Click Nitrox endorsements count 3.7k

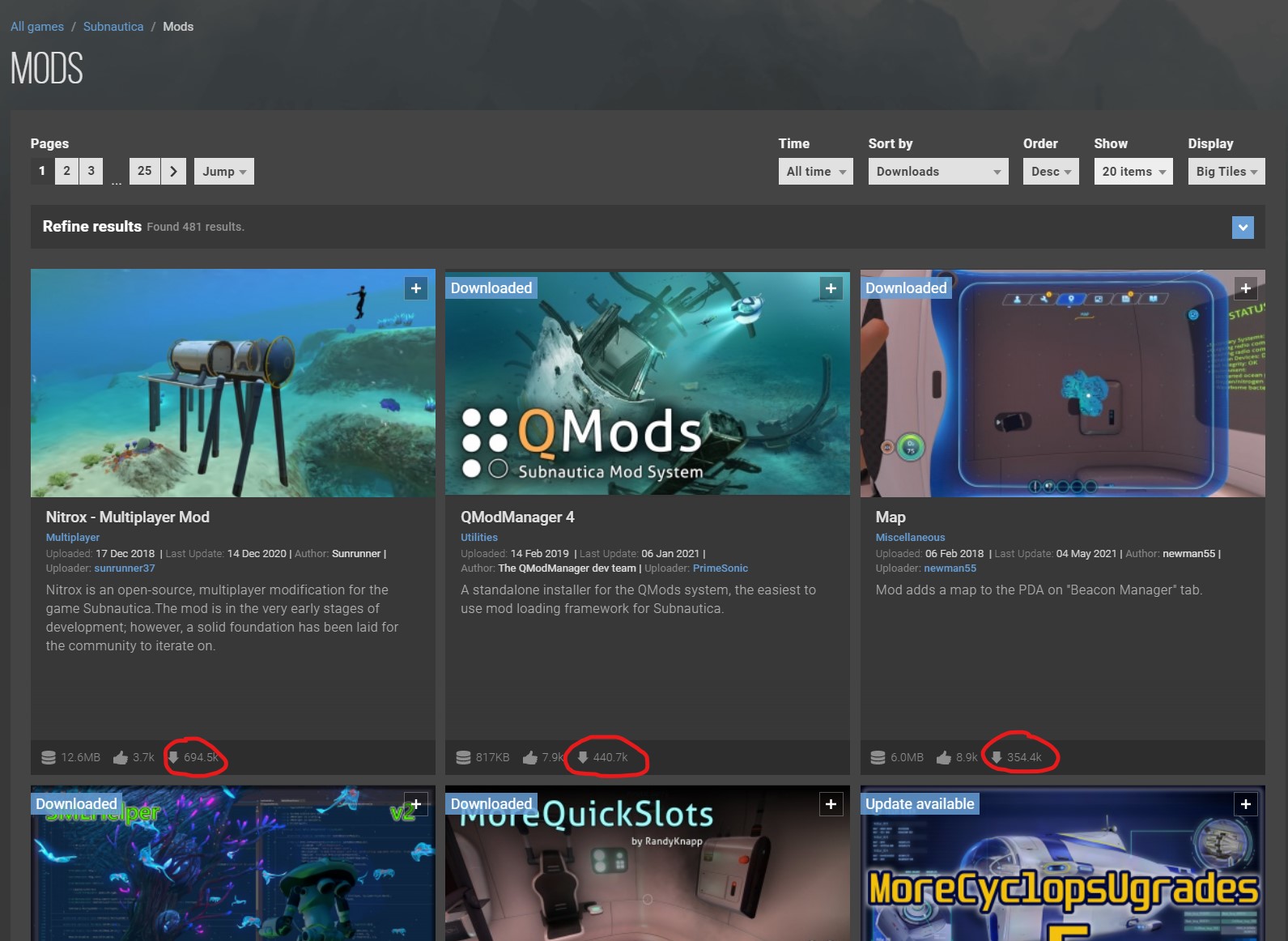point(143,757)
